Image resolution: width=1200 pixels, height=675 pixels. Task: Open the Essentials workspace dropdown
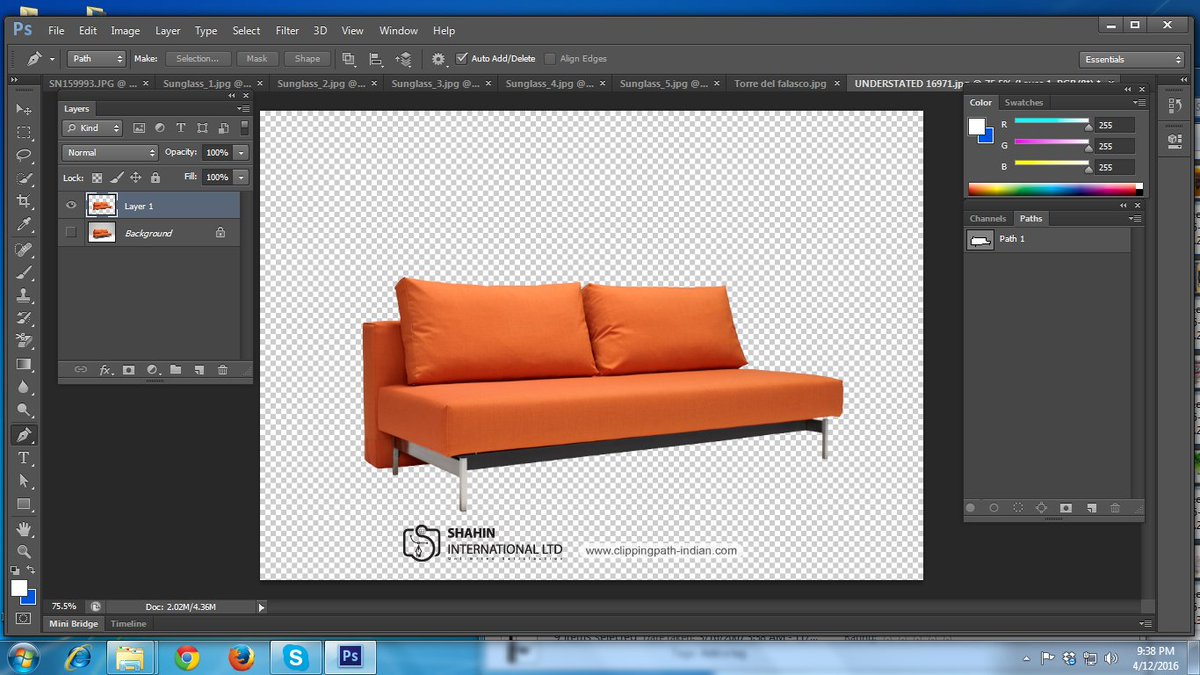(1132, 60)
